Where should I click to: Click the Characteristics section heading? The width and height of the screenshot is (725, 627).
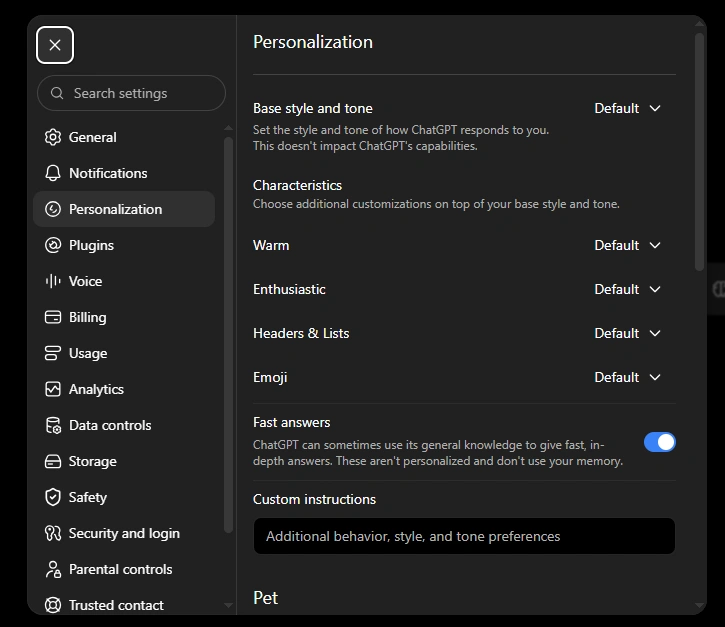297,185
